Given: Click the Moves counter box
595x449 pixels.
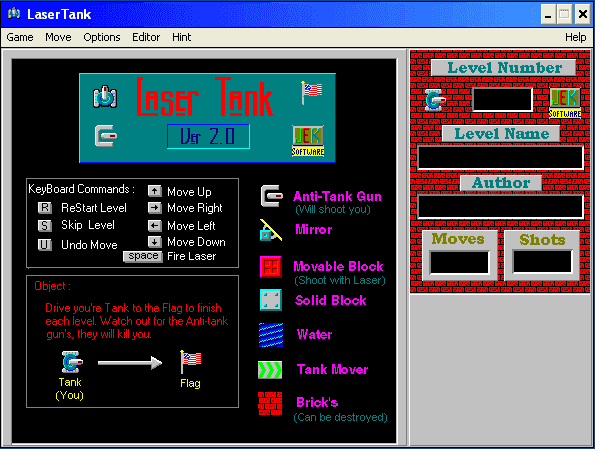Looking at the screenshot, I should click(x=459, y=262).
